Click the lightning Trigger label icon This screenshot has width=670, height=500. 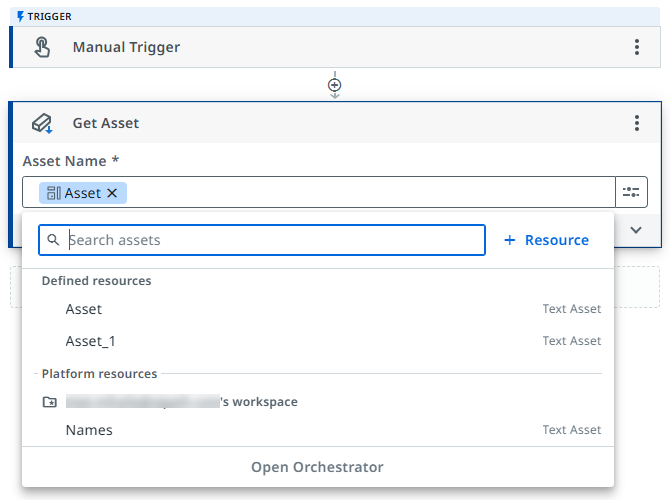21,17
